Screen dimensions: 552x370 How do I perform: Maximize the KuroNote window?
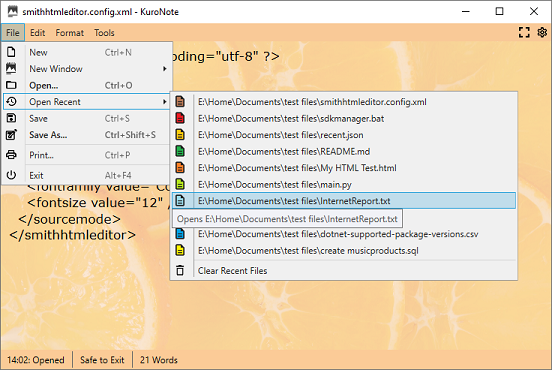click(499, 11)
